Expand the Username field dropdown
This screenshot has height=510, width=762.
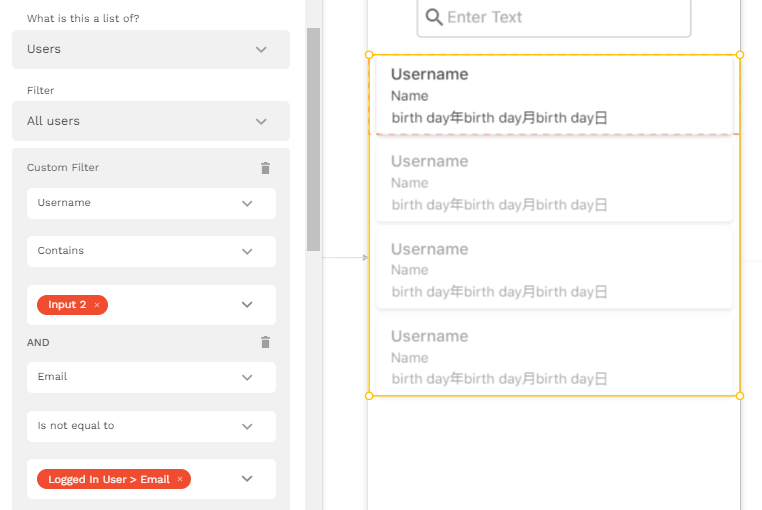(x=151, y=203)
